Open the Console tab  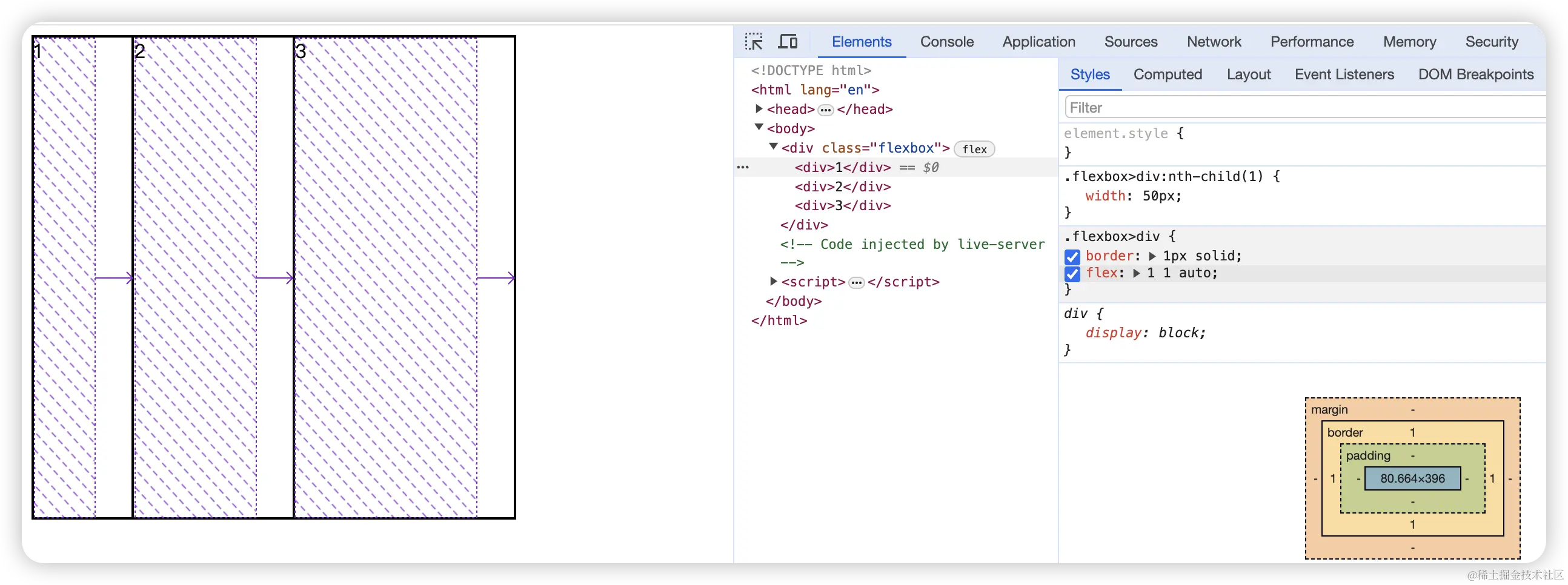(x=946, y=41)
